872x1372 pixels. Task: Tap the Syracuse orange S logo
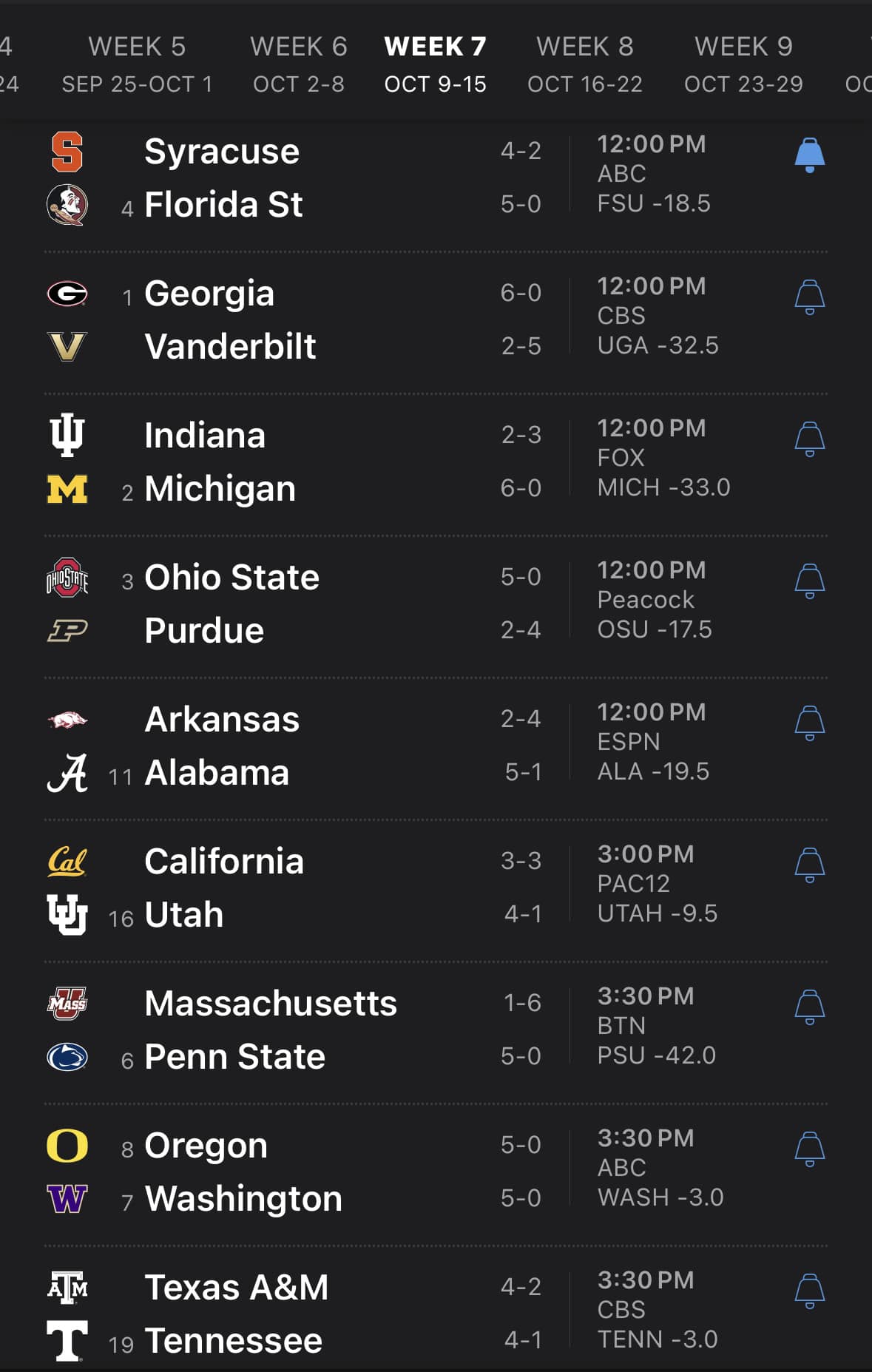click(x=67, y=152)
